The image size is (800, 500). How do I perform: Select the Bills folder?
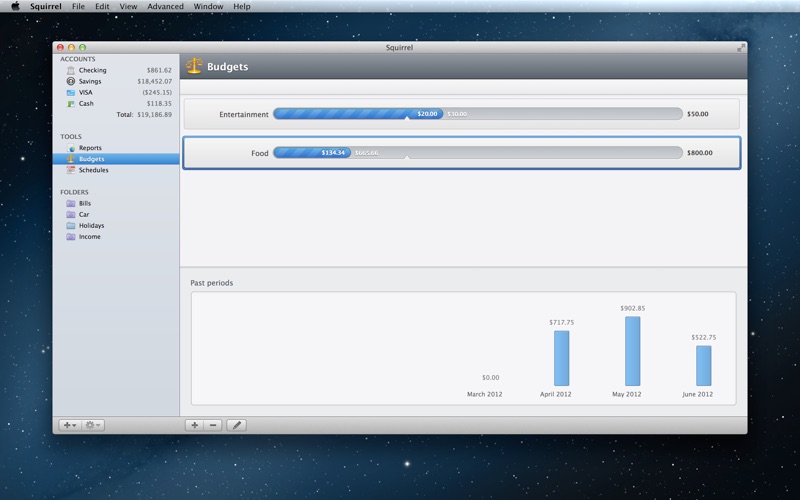point(85,203)
